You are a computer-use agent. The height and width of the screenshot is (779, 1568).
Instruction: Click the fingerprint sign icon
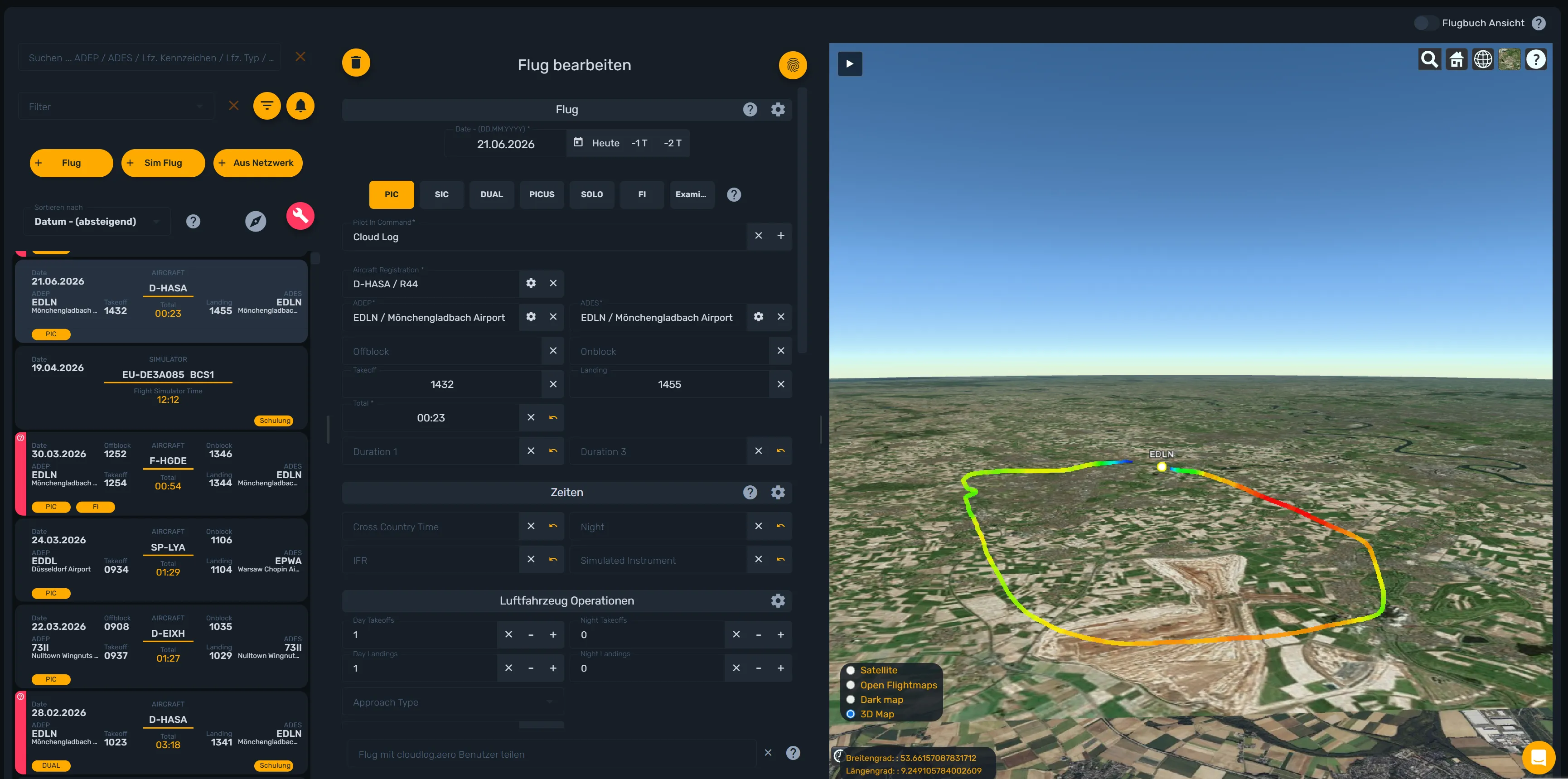(793, 65)
